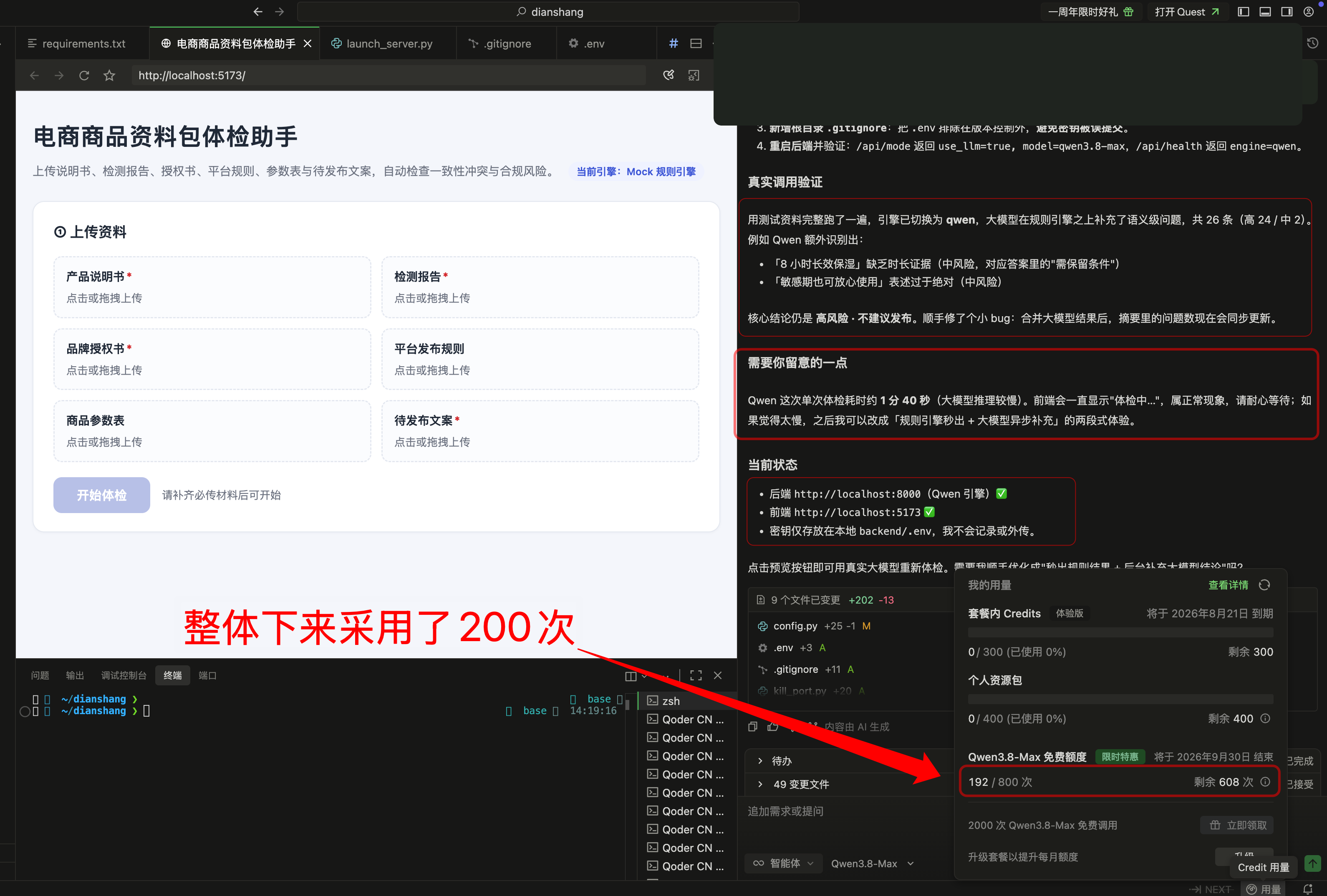Toggle the primary left sidebar layout icon

pyautogui.click(x=1243, y=11)
